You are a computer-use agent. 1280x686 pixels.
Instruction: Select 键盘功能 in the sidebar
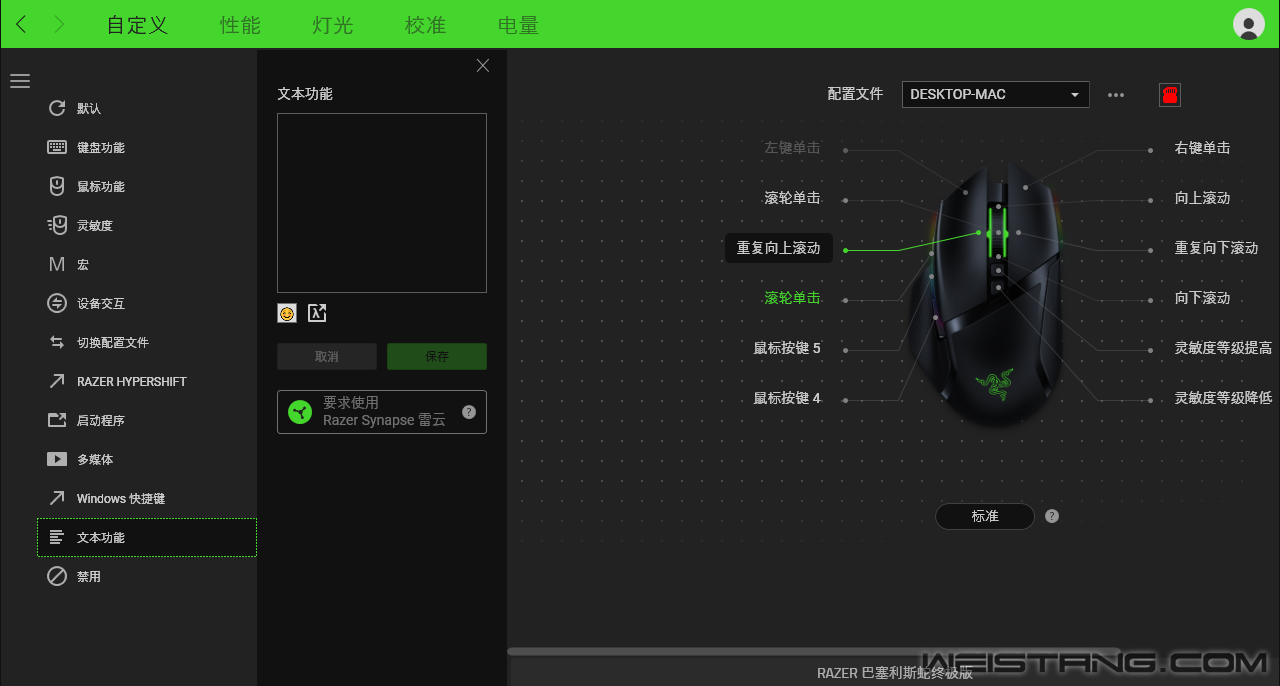100,147
